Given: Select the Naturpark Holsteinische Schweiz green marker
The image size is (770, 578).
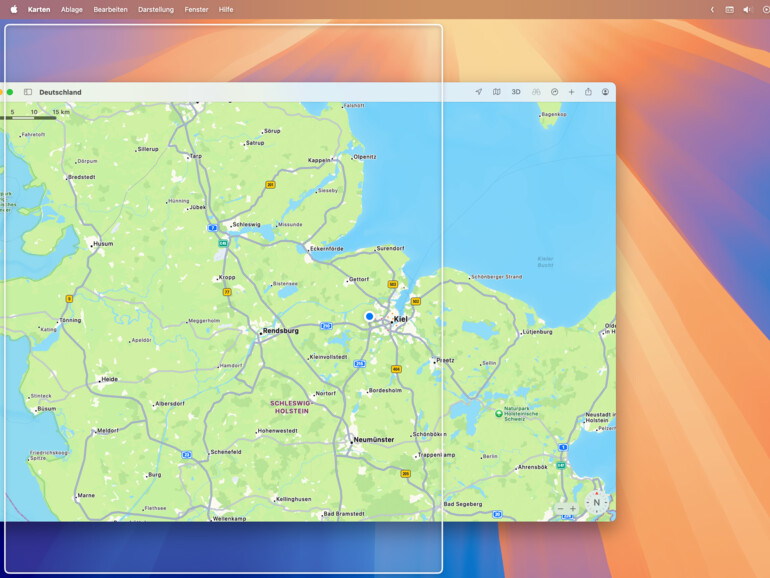Looking at the screenshot, I should [499, 413].
